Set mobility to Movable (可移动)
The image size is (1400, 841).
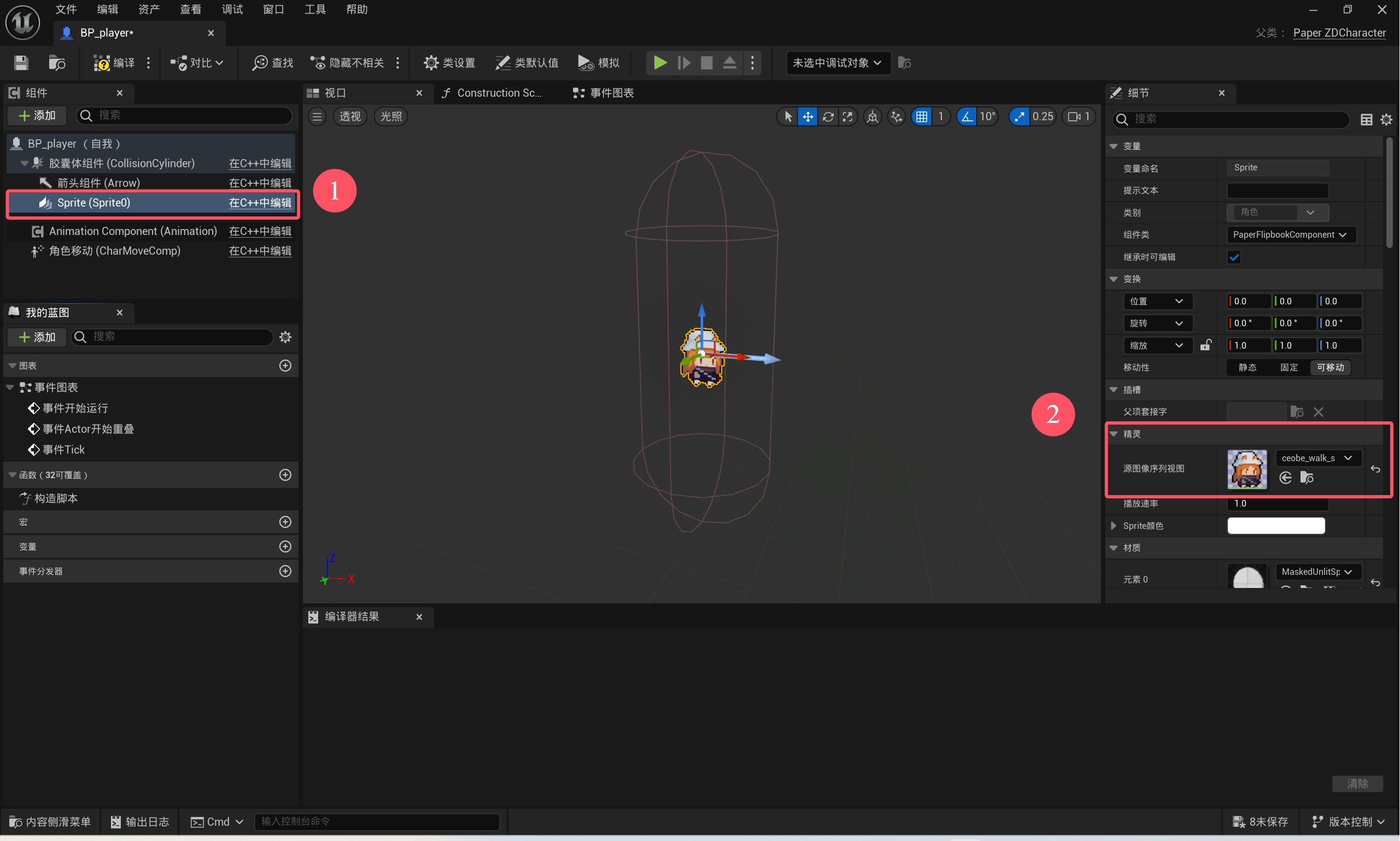click(x=1331, y=368)
